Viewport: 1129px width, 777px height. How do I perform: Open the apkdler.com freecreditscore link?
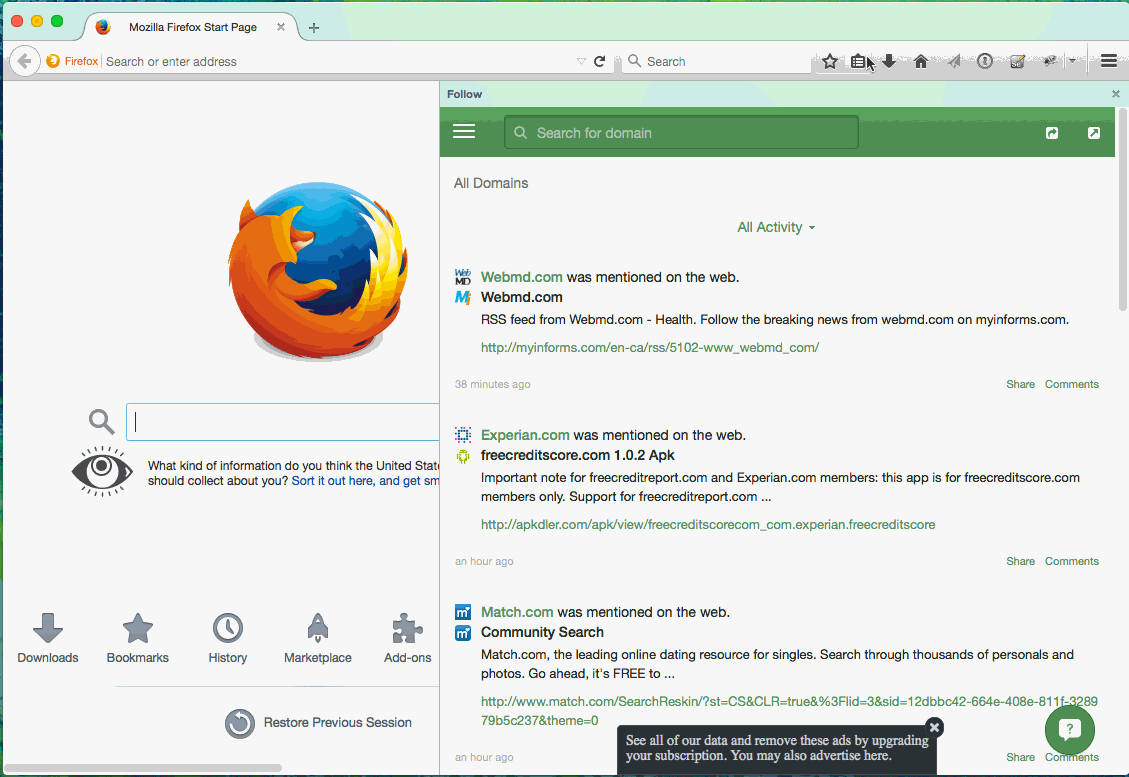[708, 524]
